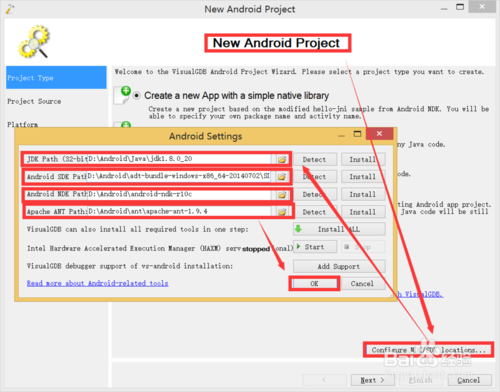500x392 pixels.
Task: Select Project Source step in sidebar
Action: coord(34,101)
